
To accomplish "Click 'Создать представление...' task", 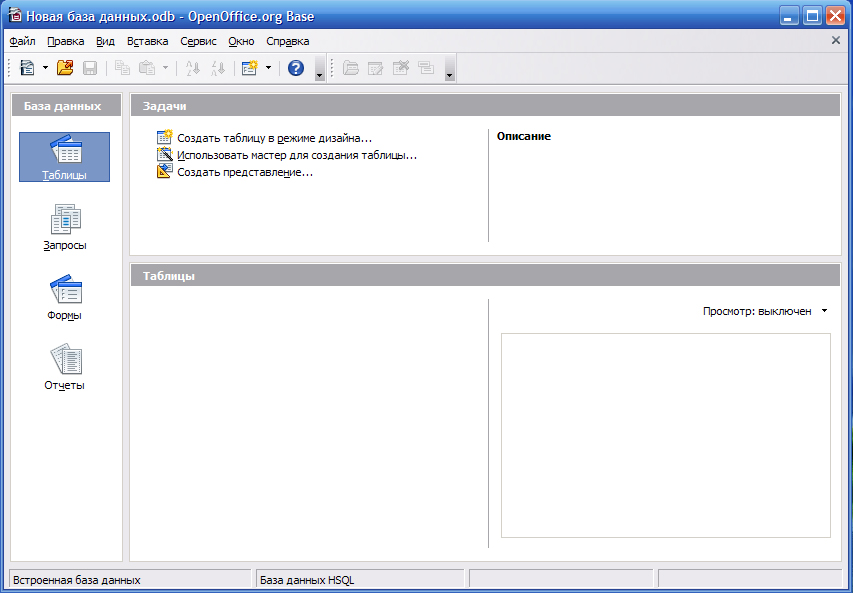I will click(245, 172).
